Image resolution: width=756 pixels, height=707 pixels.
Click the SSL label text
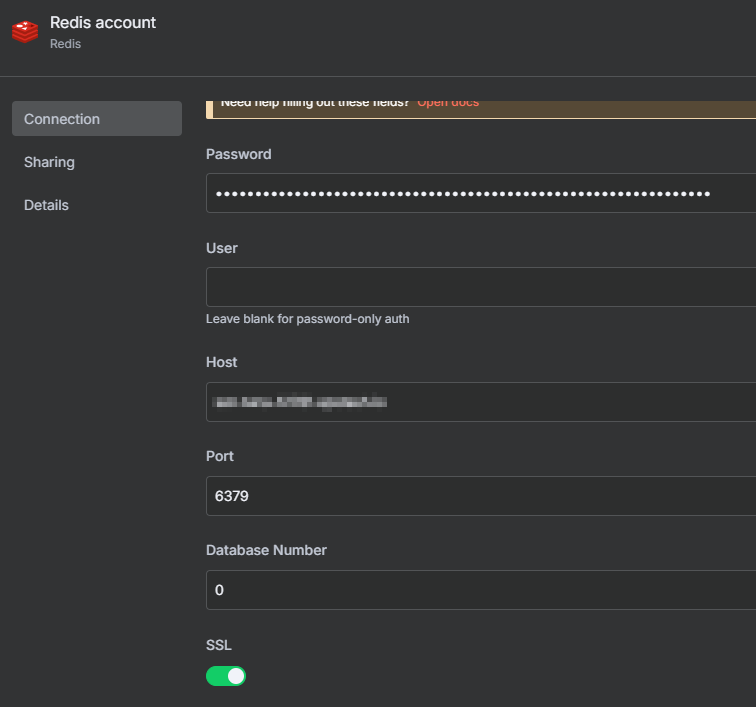click(x=219, y=645)
